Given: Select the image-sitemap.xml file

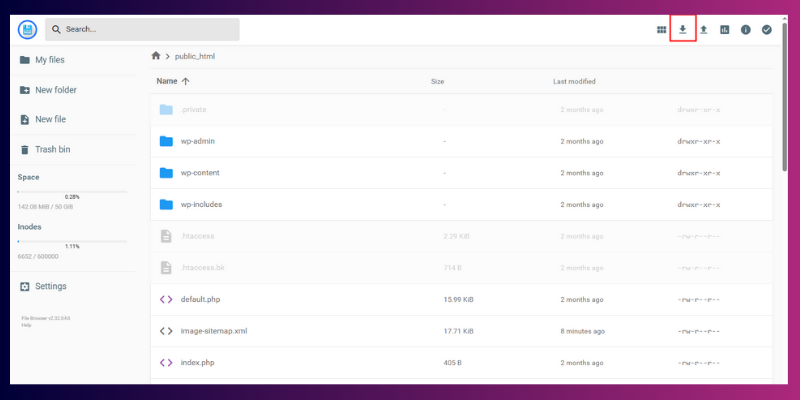Looking at the screenshot, I should coord(461,331).
